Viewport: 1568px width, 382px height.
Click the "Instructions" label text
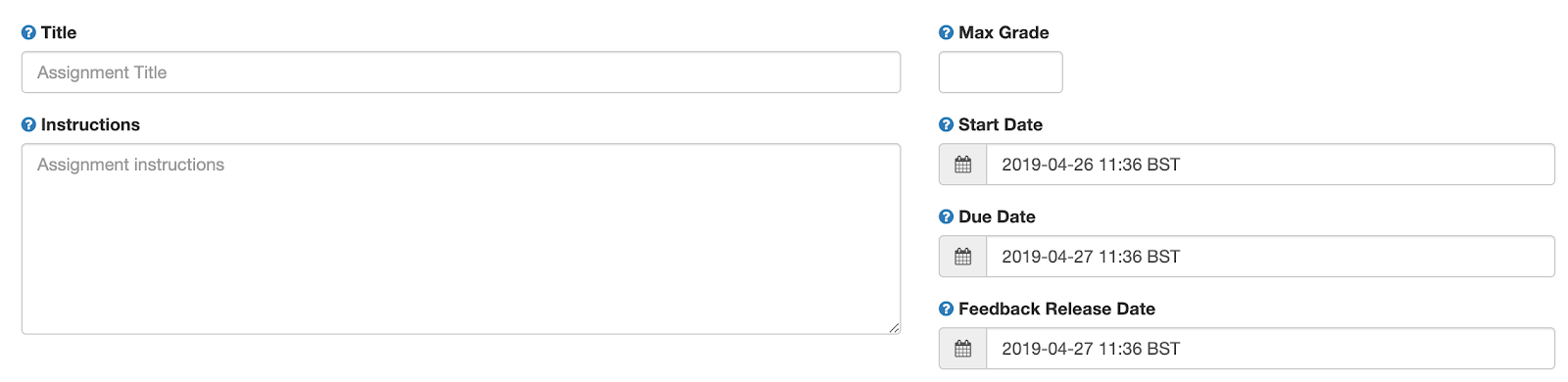(90, 124)
